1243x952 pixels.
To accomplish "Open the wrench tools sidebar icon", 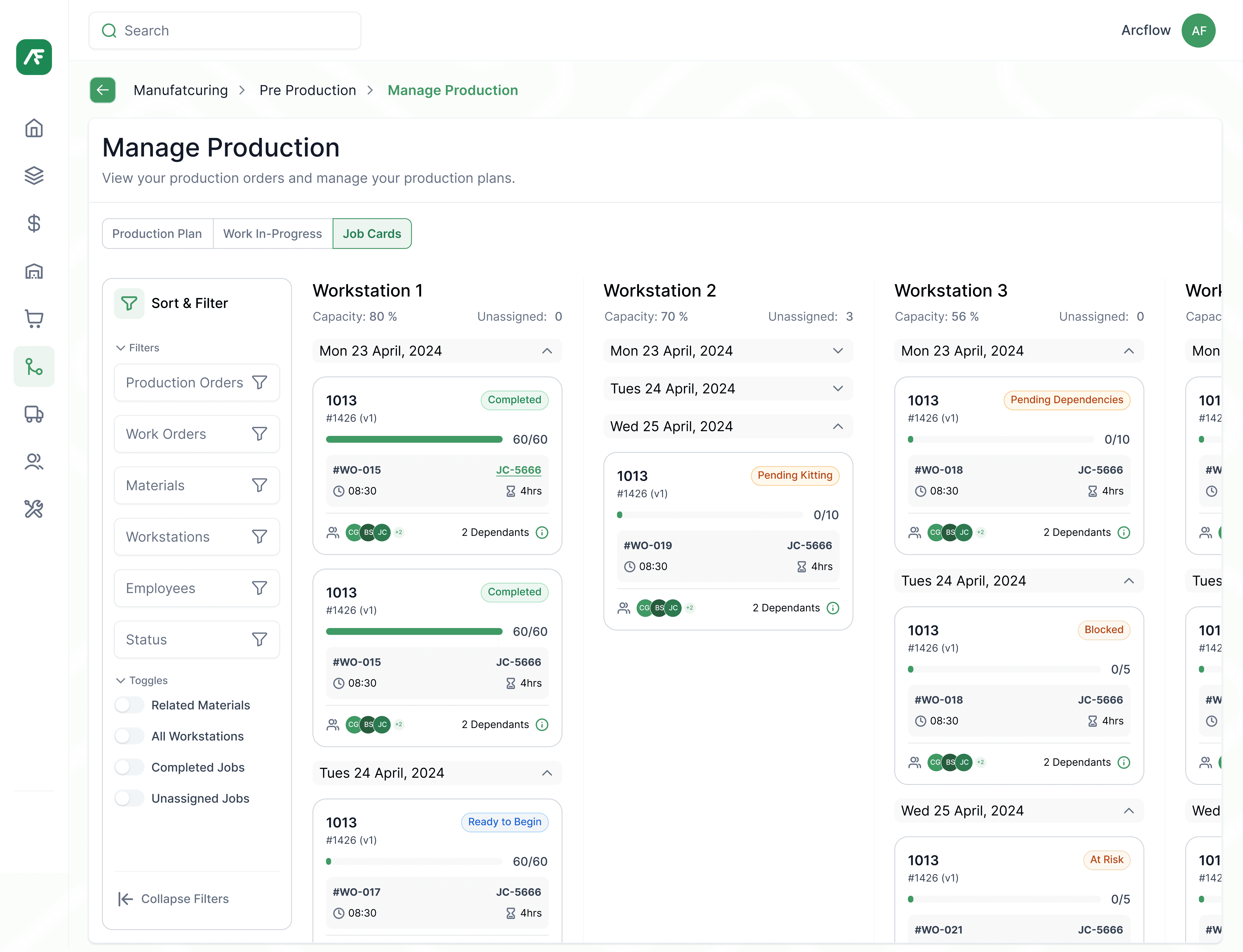I will (x=34, y=509).
